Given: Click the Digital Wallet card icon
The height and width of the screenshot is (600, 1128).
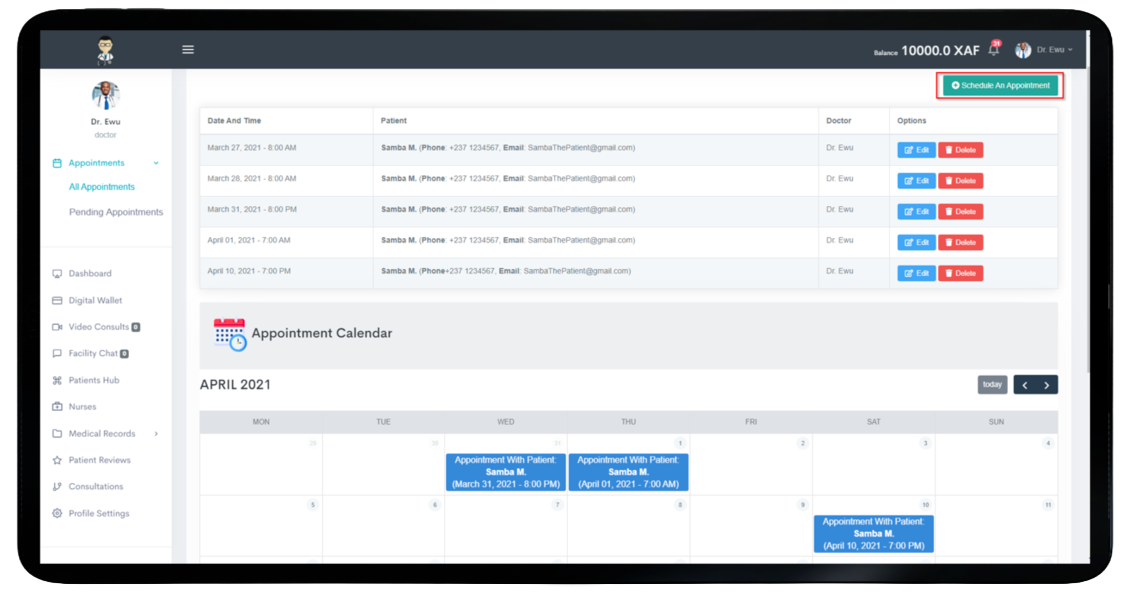Looking at the screenshot, I should click(x=57, y=301).
